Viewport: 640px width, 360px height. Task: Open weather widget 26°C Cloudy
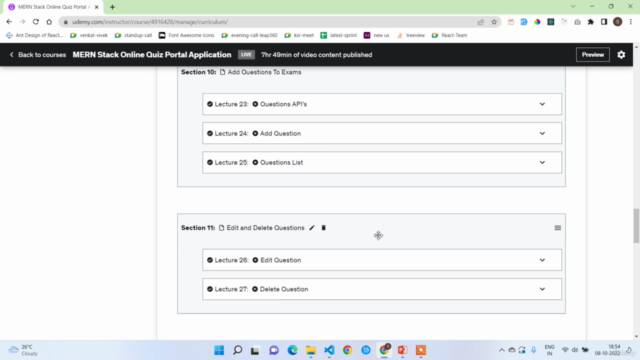pyautogui.click(x=24, y=350)
